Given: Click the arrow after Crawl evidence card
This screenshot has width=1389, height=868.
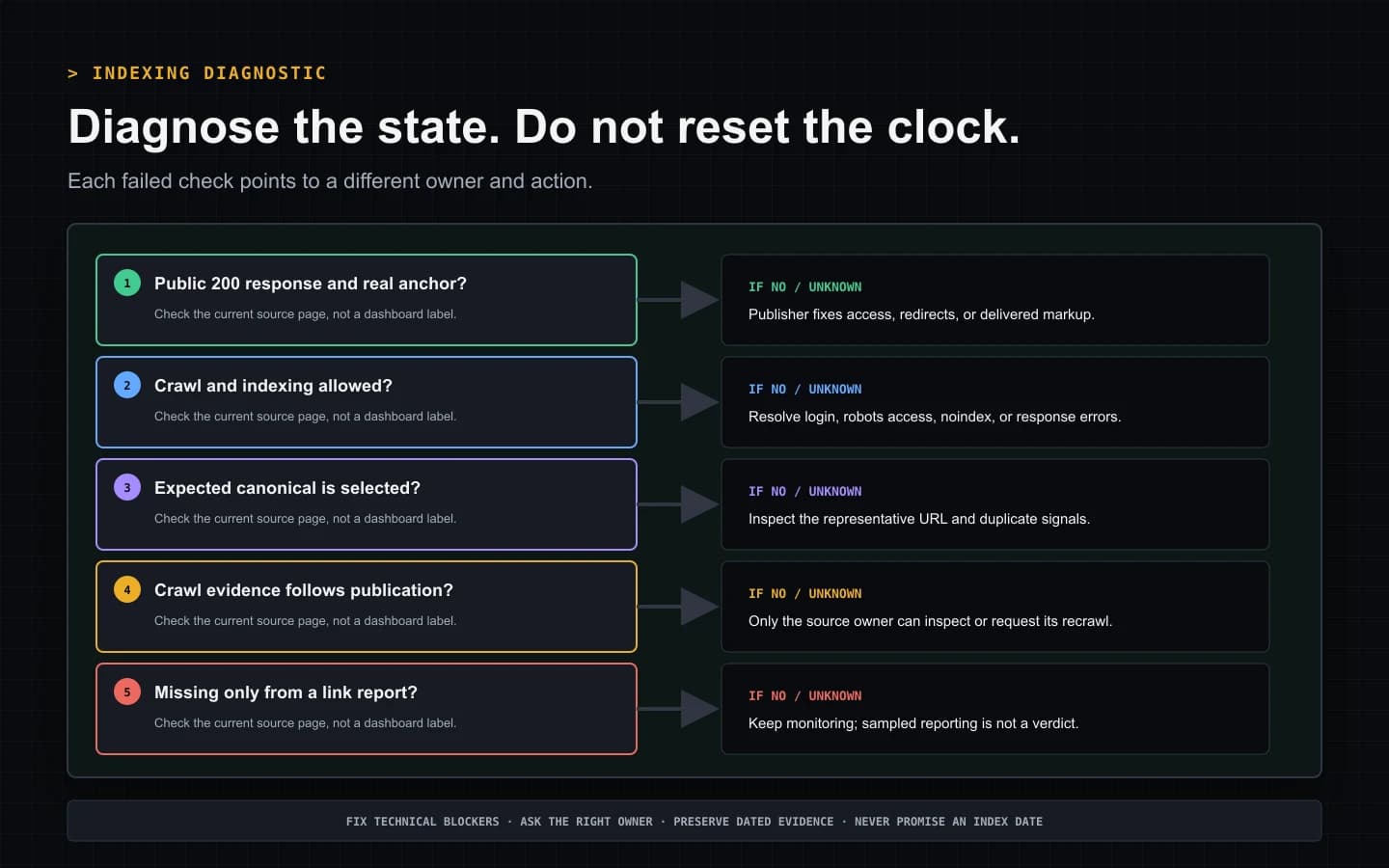Looking at the screenshot, I should coord(679,607).
